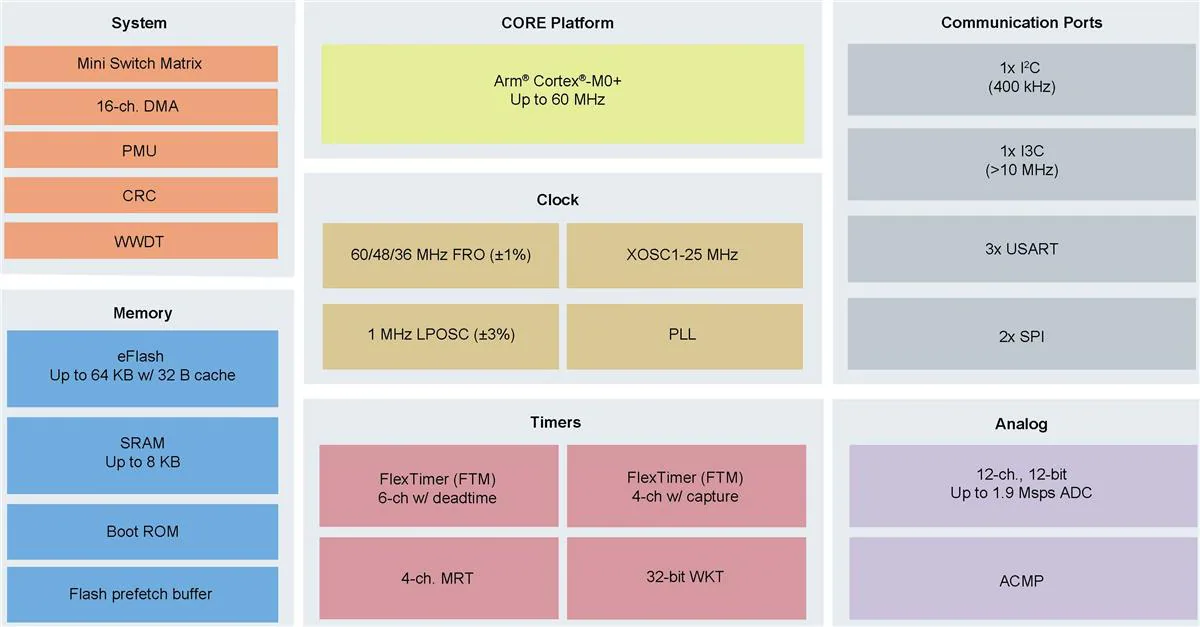The height and width of the screenshot is (627, 1200).
Task: Select the XOSC1-25 MHz clock block
Action: (x=685, y=255)
